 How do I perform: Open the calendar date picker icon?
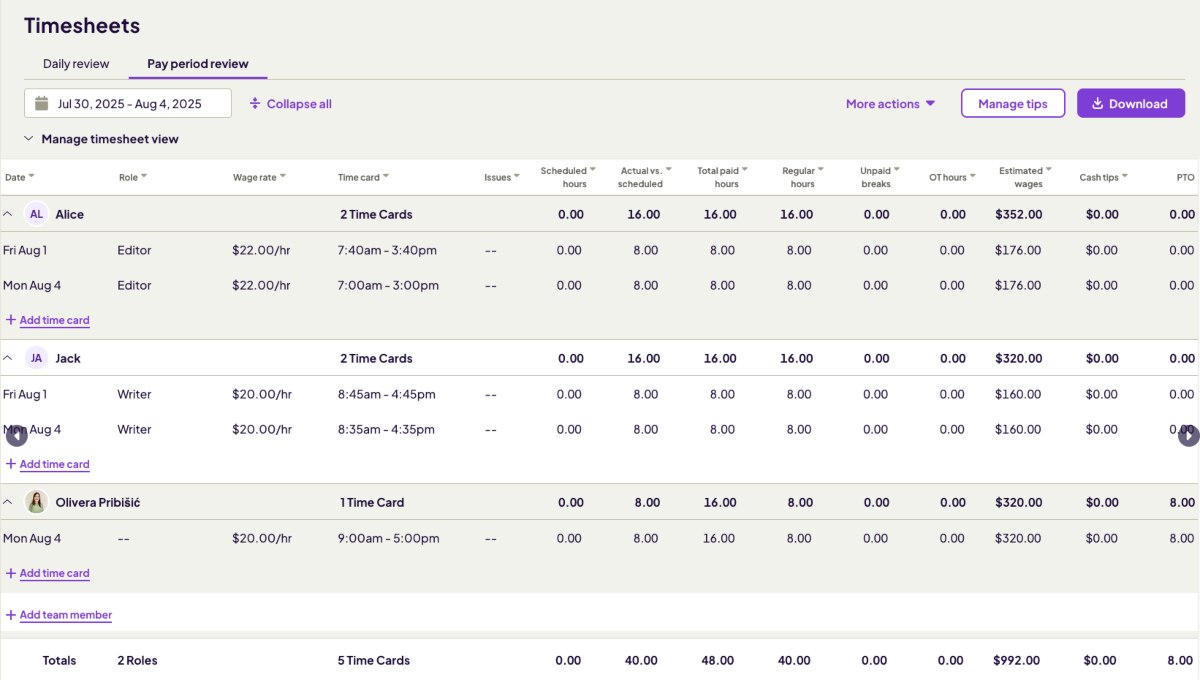(42, 102)
